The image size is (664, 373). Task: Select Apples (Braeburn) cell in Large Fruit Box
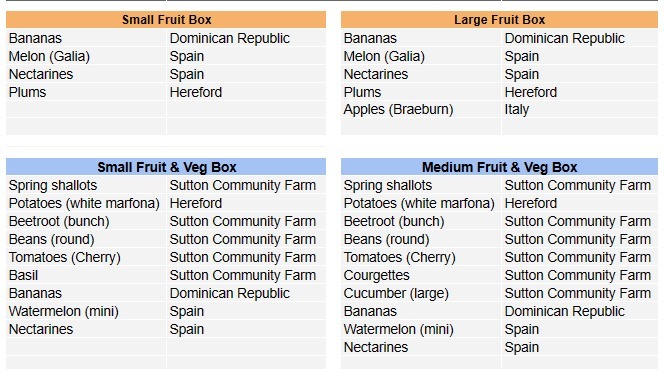421,109
